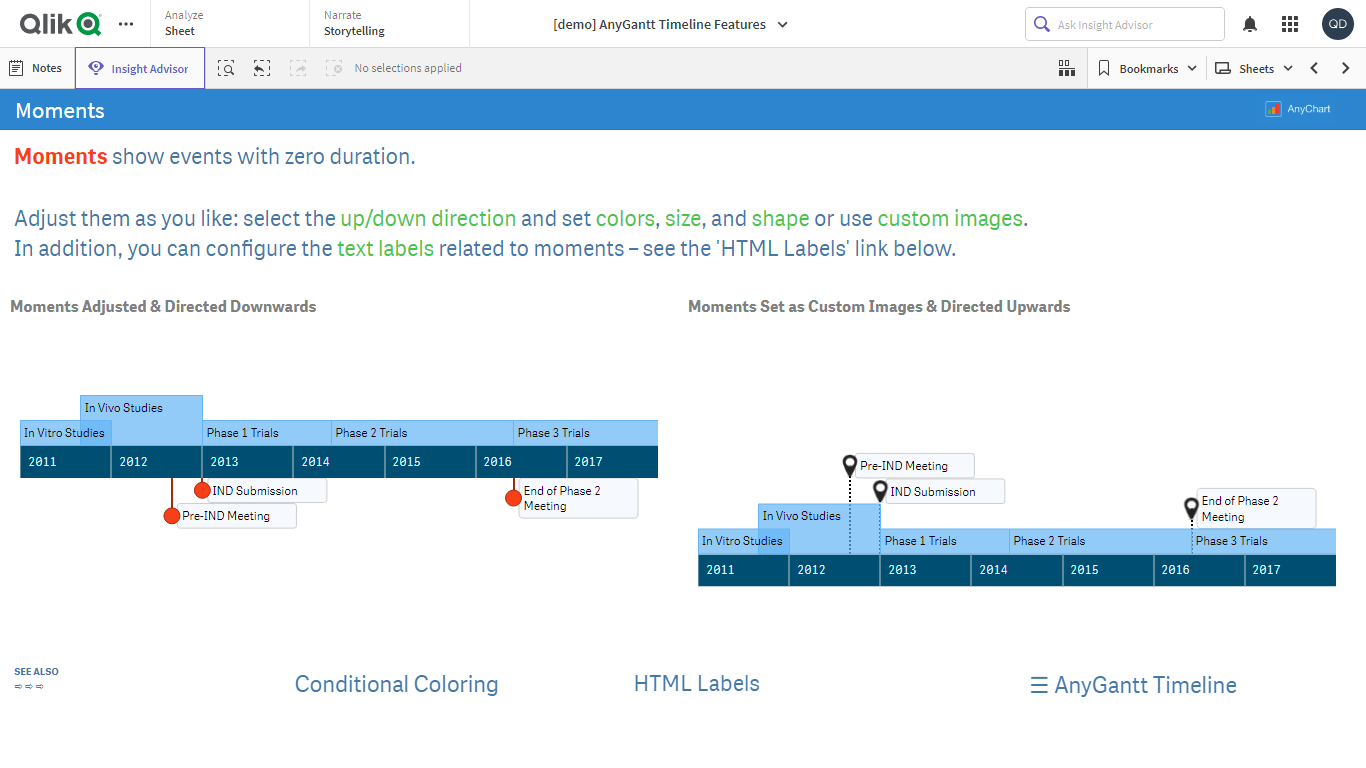Screen dimensions: 1366x768
Task: Select In Vitro Studies bar in left chart
Action: [66, 433]
